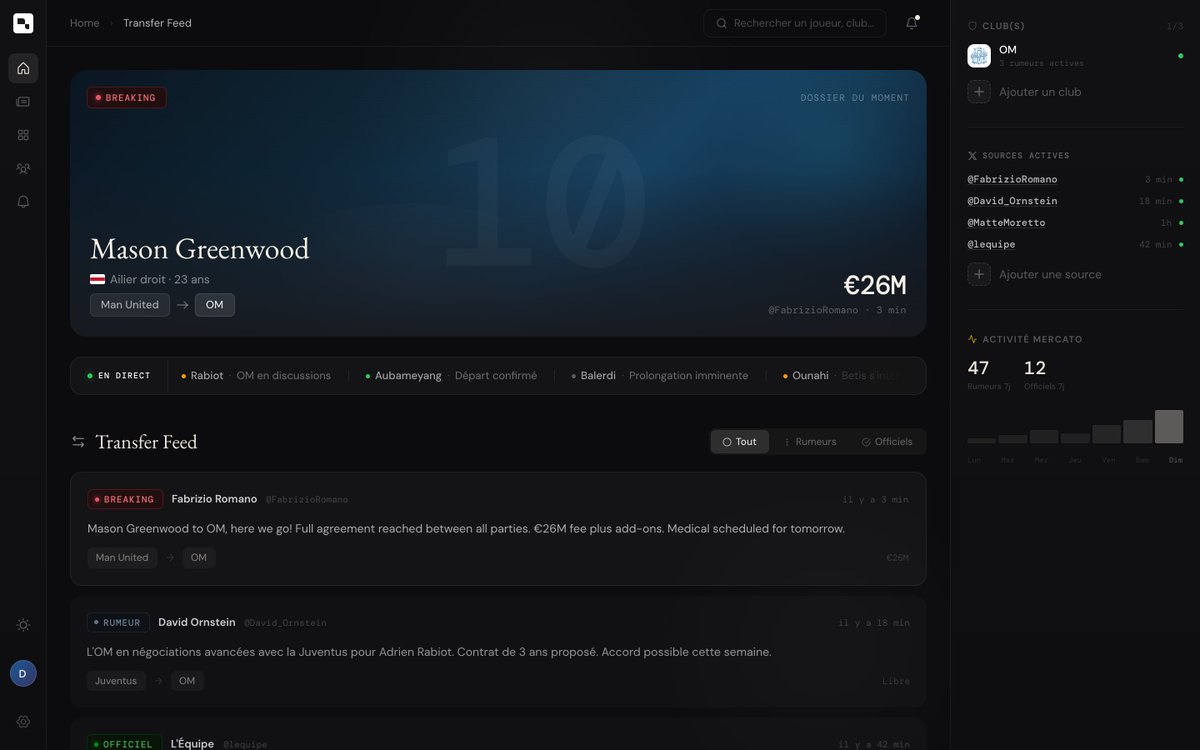The height and width of the screenshot is (750, 1200).
Task: Open the Home icon in the sidebar
Action: pos(23,68)
